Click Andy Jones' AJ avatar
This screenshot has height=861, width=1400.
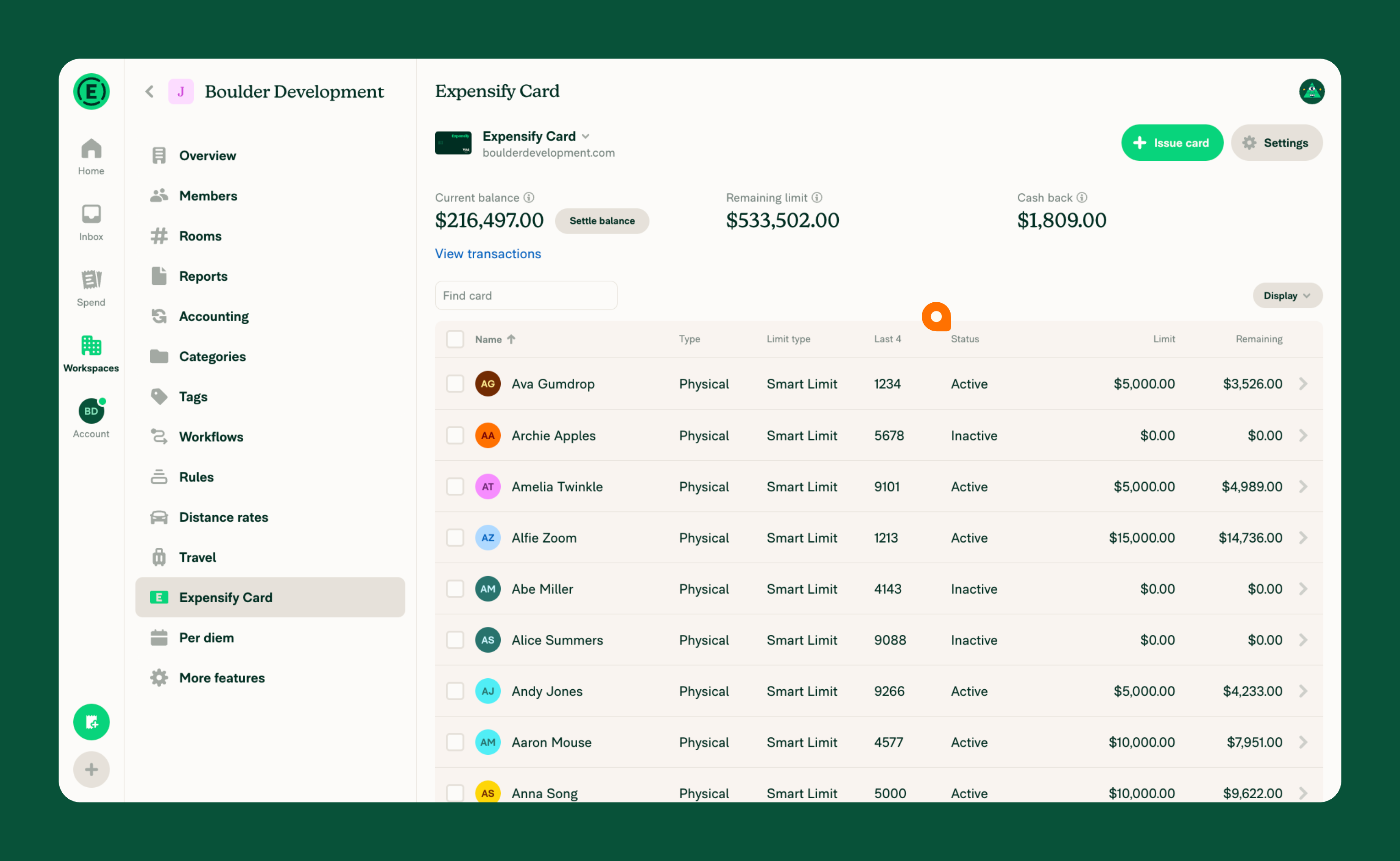tap(487, 691)
